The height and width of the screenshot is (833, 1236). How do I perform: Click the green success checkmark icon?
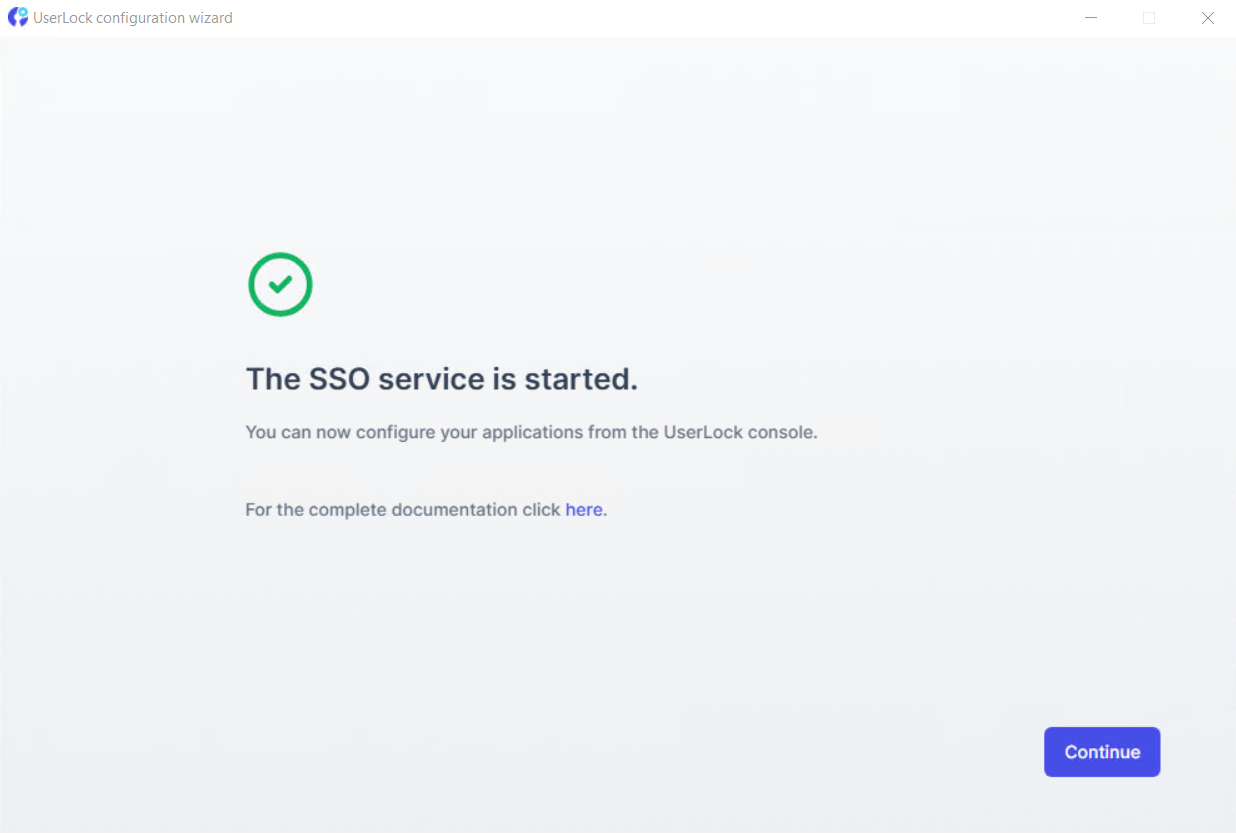tap(281, 285)
